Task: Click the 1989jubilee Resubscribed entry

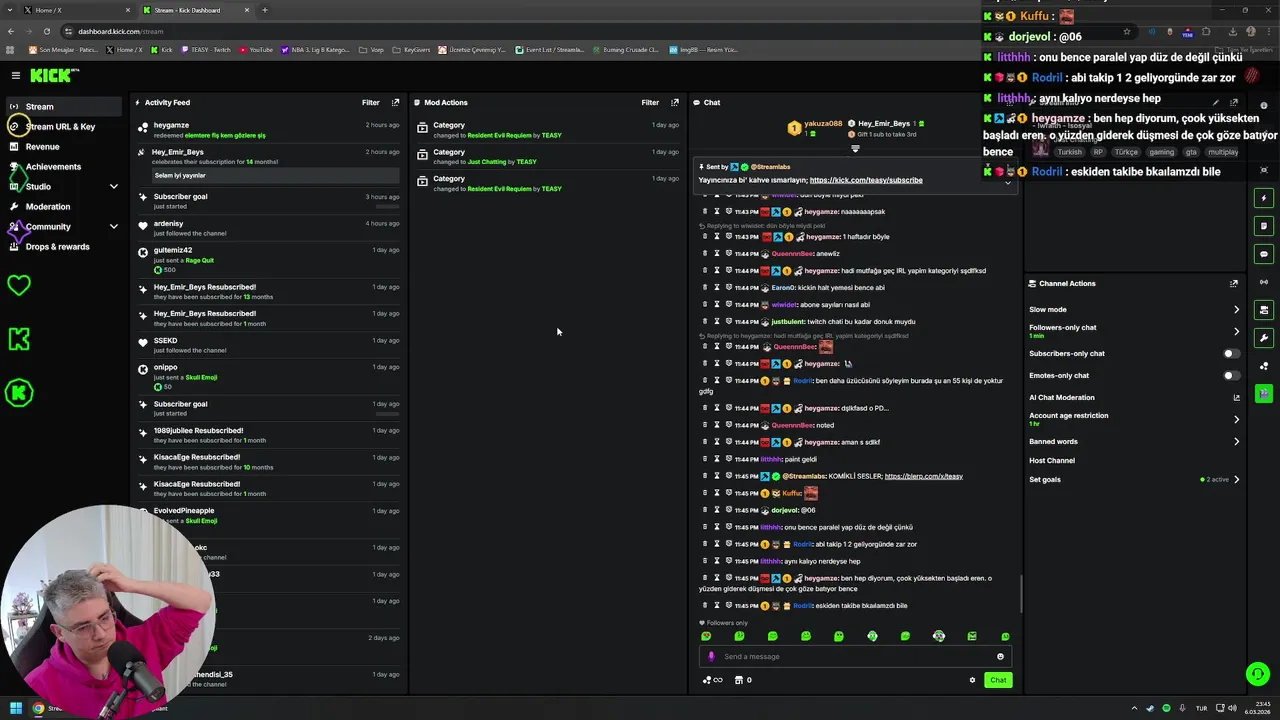Action: 270,435
